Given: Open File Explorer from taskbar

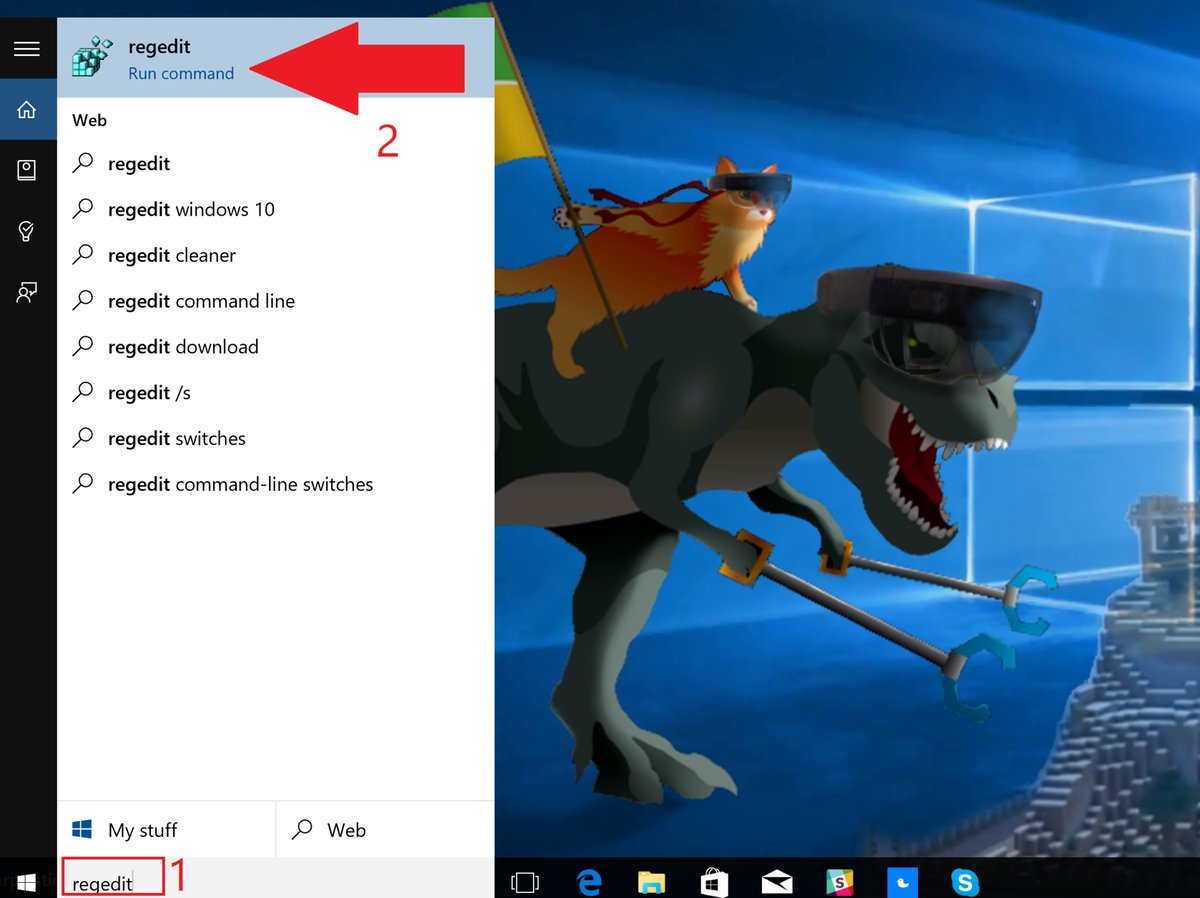Looking at the screenshot, I should click(651, 882).
